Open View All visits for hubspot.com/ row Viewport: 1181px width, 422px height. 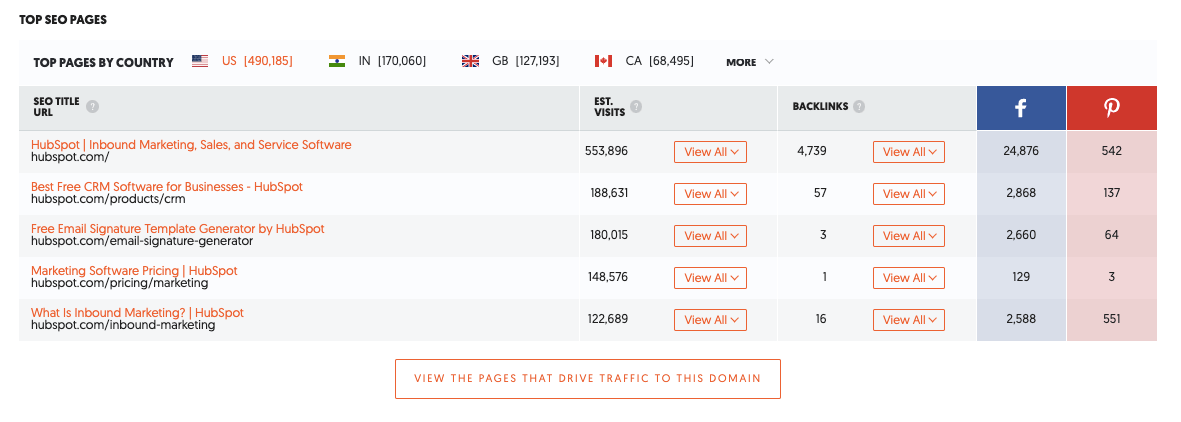tap(710, 152)
